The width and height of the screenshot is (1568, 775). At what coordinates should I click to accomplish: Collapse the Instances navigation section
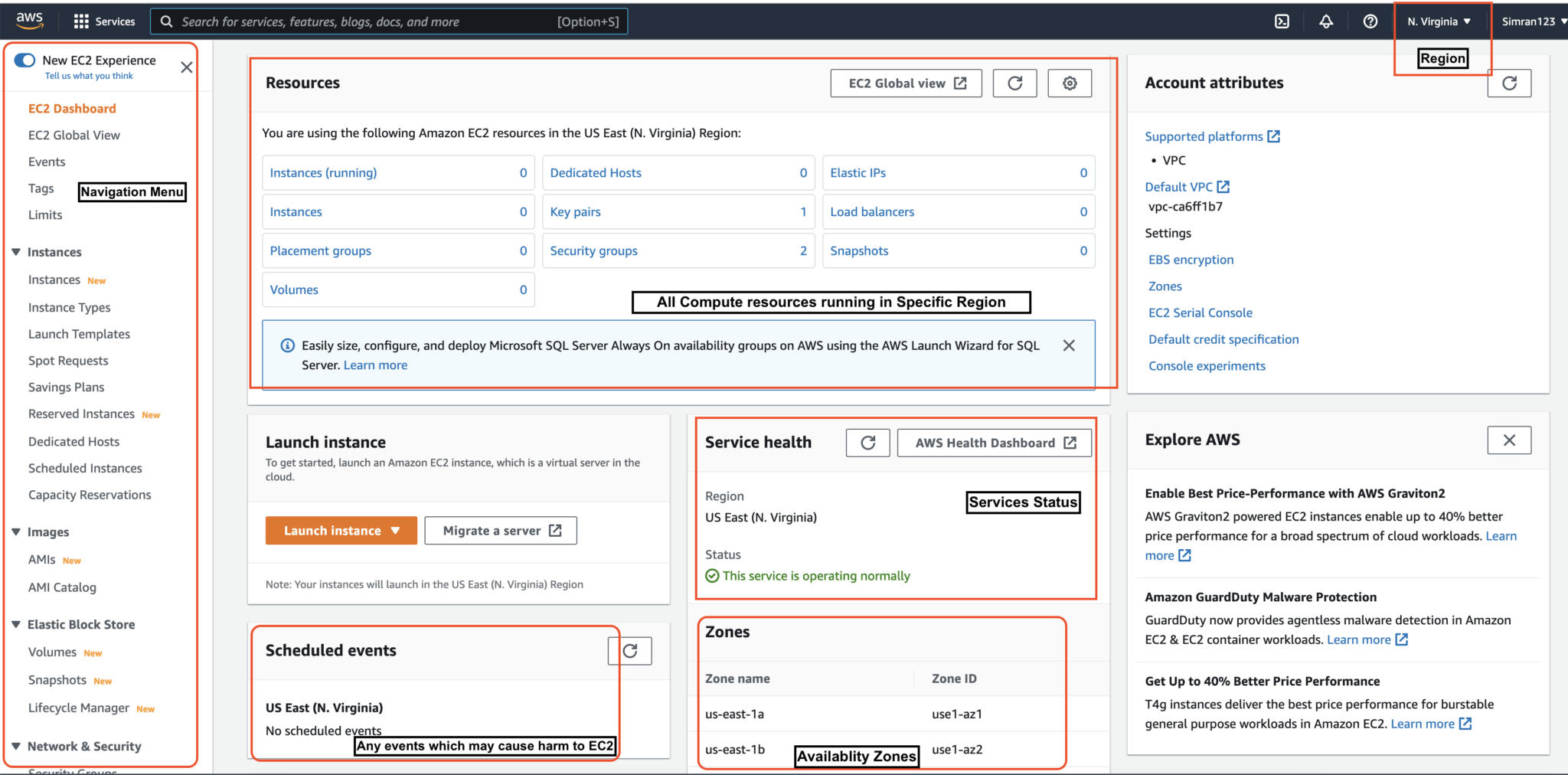click(16, 252)
